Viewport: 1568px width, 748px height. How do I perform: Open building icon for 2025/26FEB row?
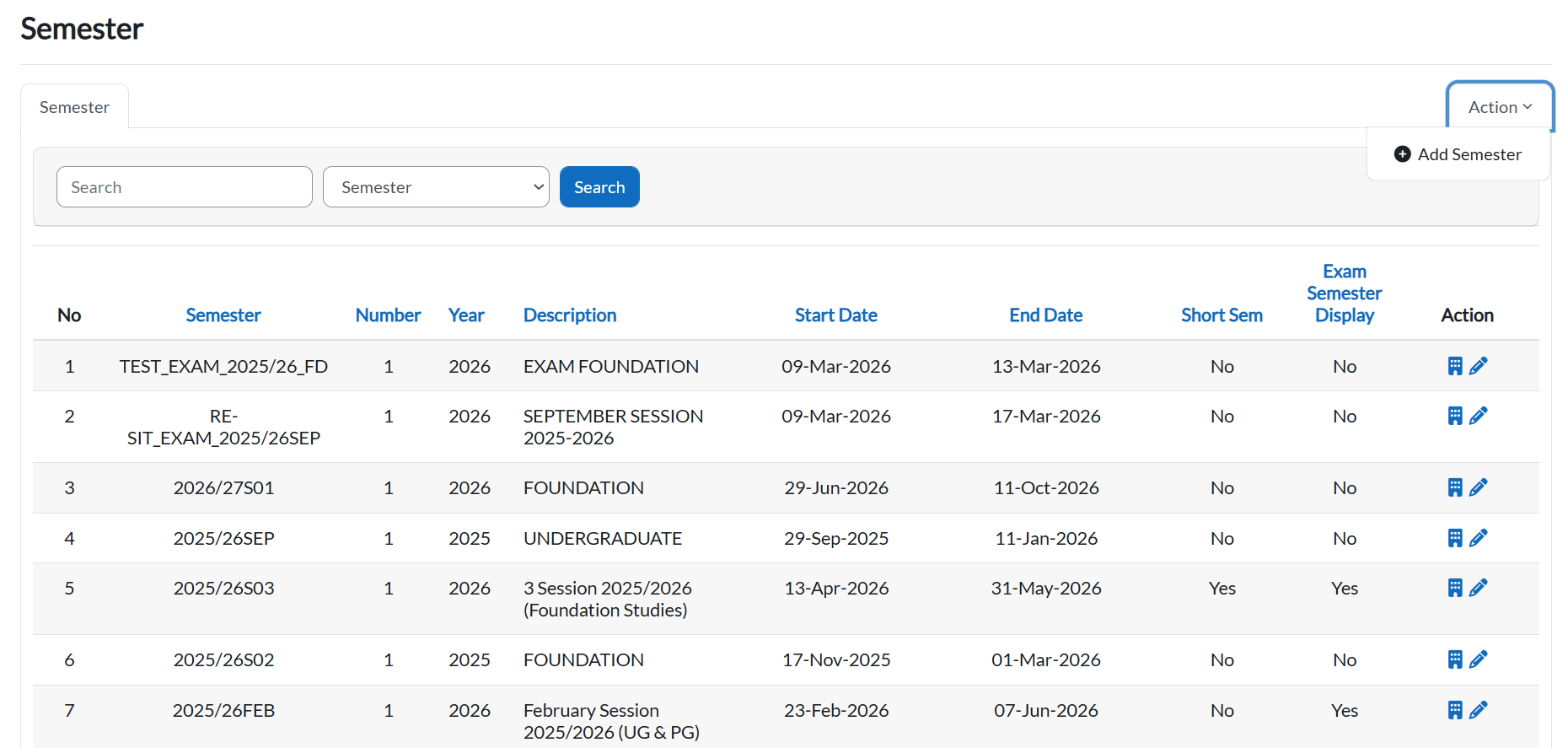pos(1455,710)
